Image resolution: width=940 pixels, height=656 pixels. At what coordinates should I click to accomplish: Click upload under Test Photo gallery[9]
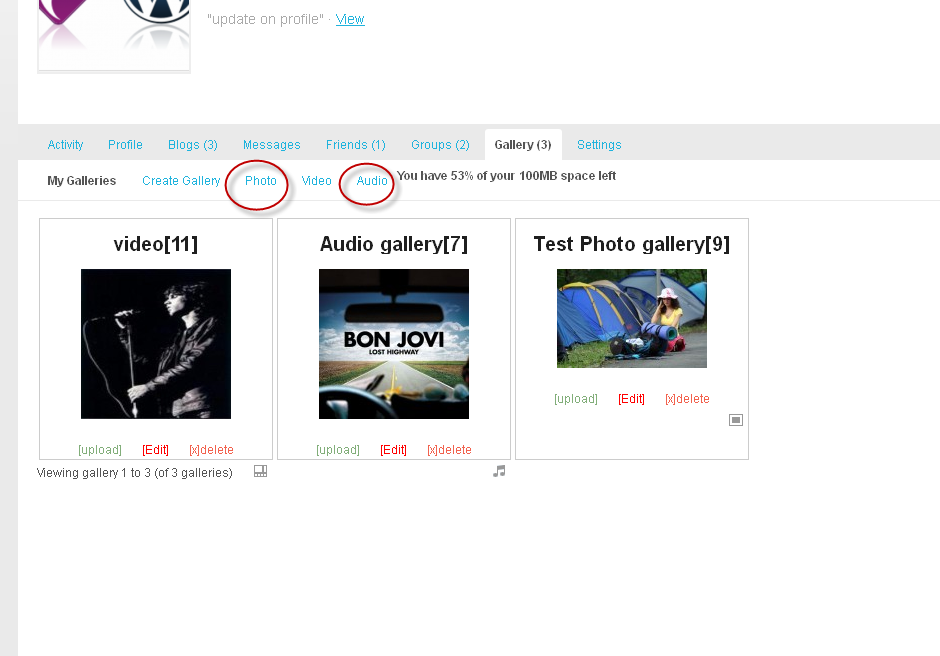(x=576, y=399)
